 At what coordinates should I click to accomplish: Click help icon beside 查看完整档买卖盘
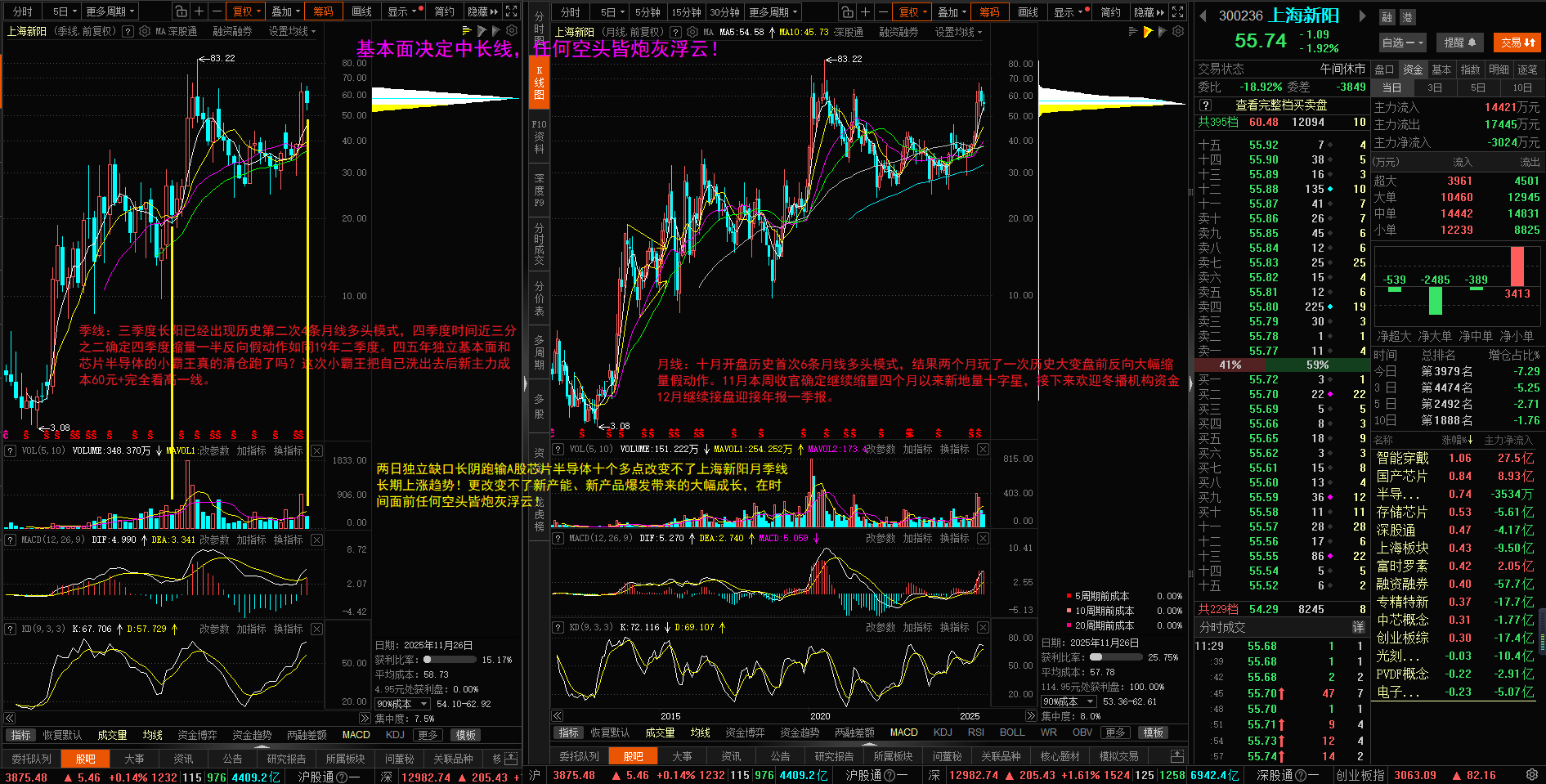click(x=1205, y=105)
